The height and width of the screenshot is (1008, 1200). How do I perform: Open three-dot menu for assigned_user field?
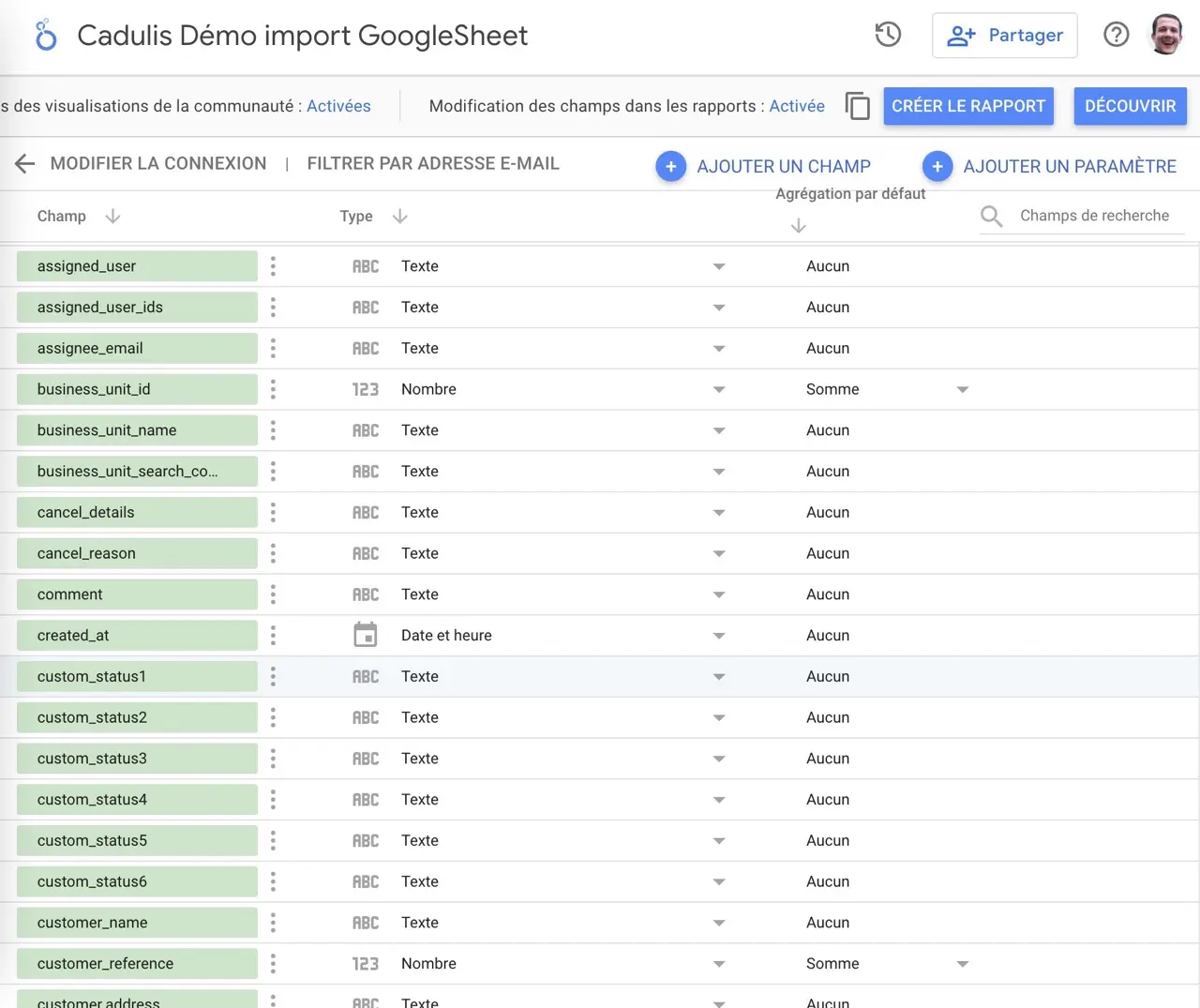[x=273, y=266]
